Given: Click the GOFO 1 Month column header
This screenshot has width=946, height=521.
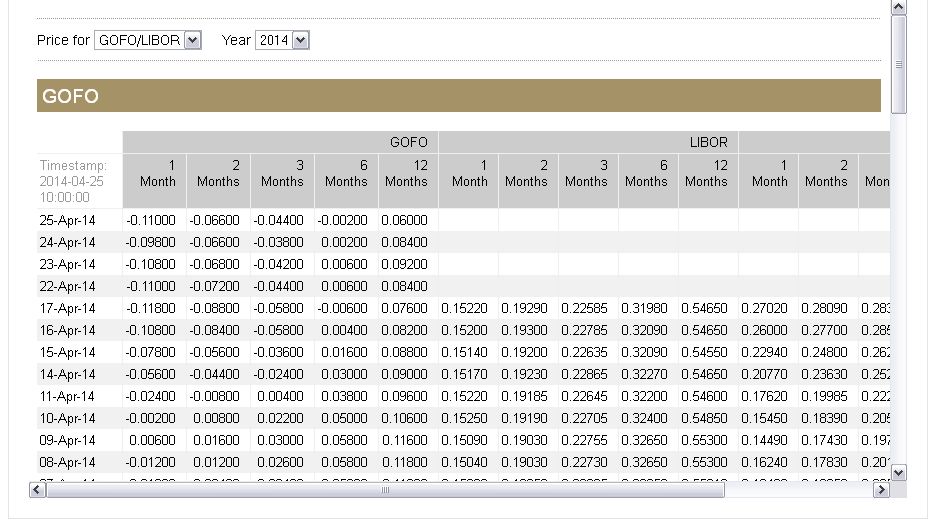Looking at the screenshot, I should point(154,181).
